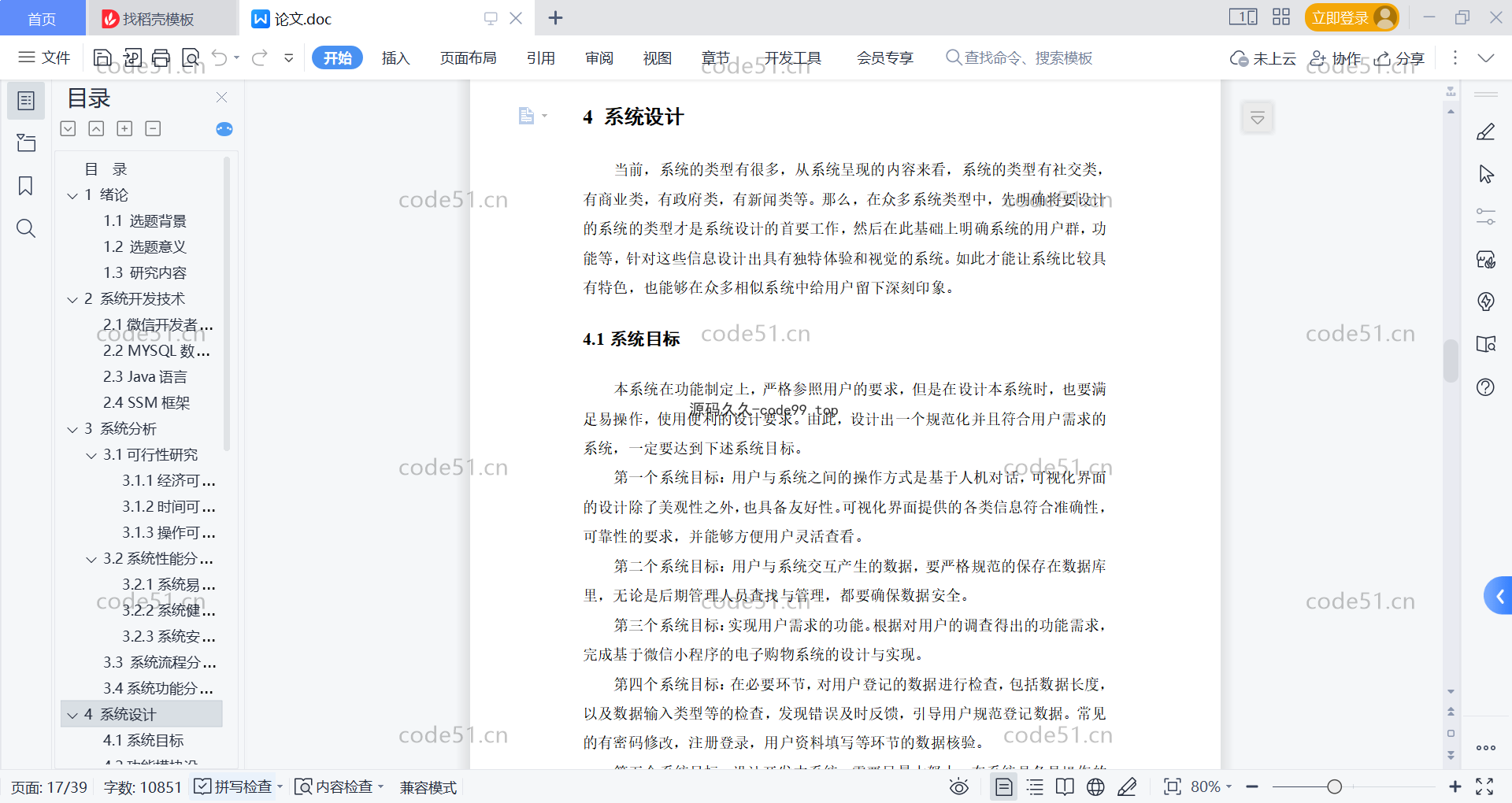The width and height of the screenshot is (1512, 803).
Task: Enter full screen mode icon
Action: [x=1484, y=786]
